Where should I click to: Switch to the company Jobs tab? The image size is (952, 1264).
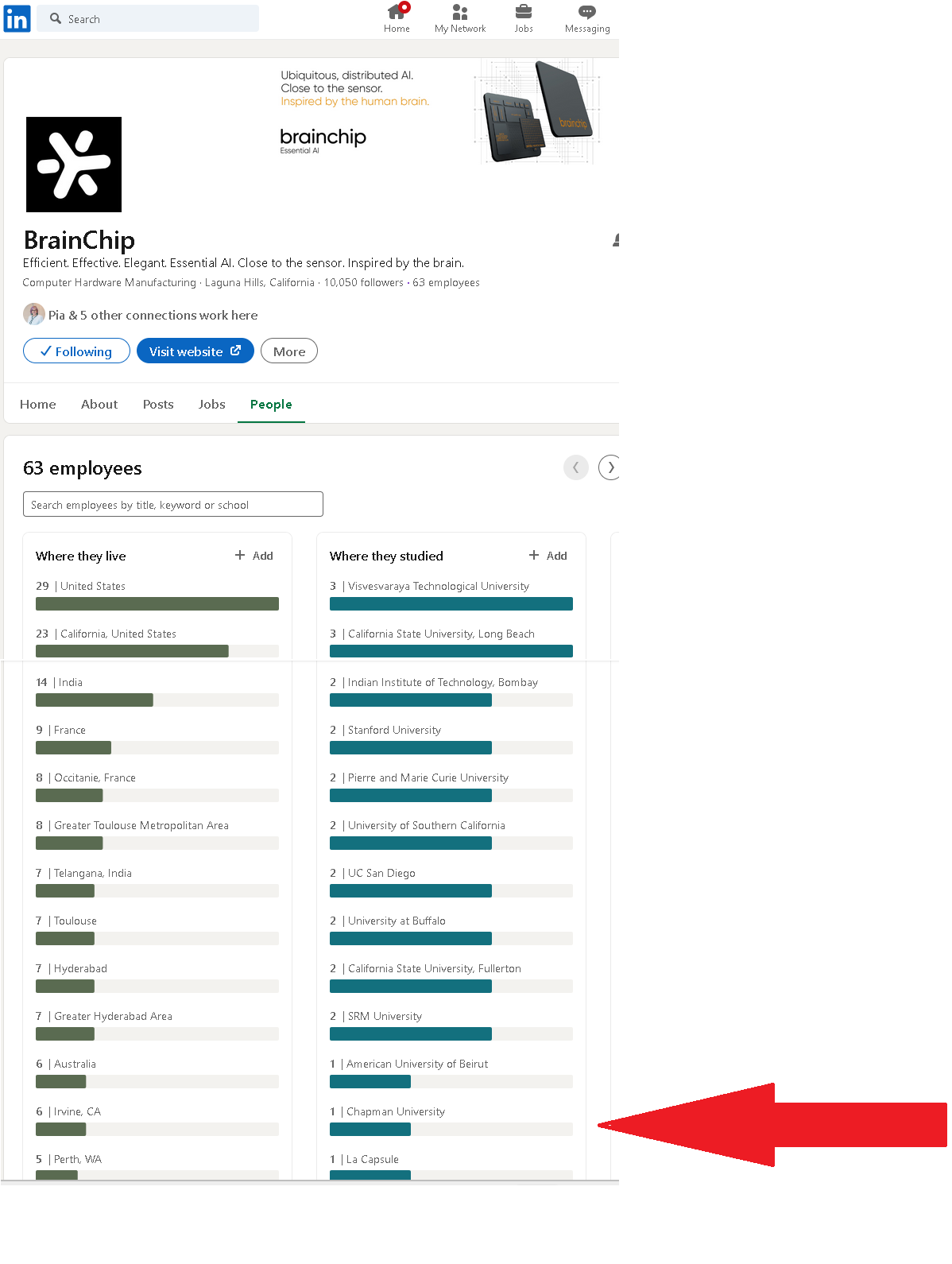(212, 404)
